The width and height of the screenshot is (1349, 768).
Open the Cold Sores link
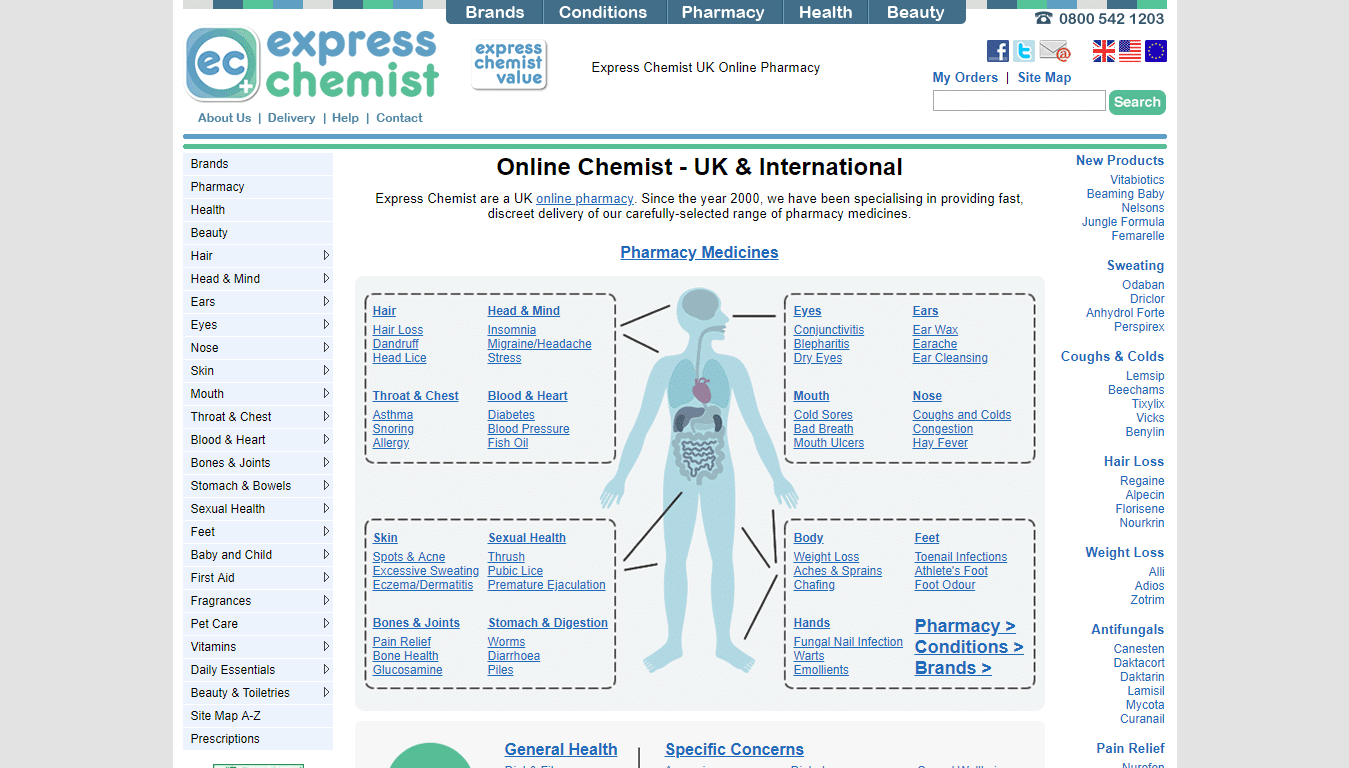pos(823,415)
